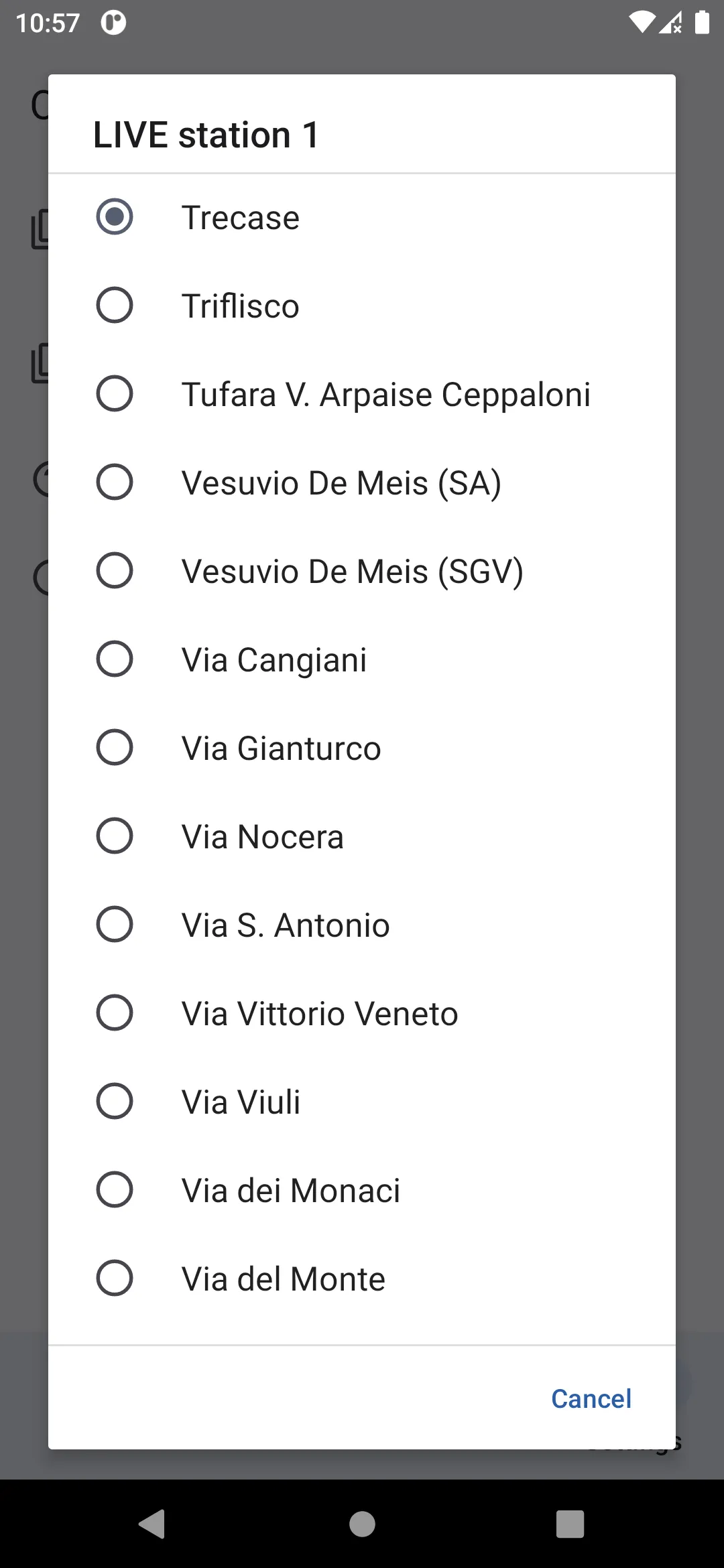This screenshot has width=724, height=1568.
Task: Choose Via Cangiani radio button
Action: (x=362, y=659)
